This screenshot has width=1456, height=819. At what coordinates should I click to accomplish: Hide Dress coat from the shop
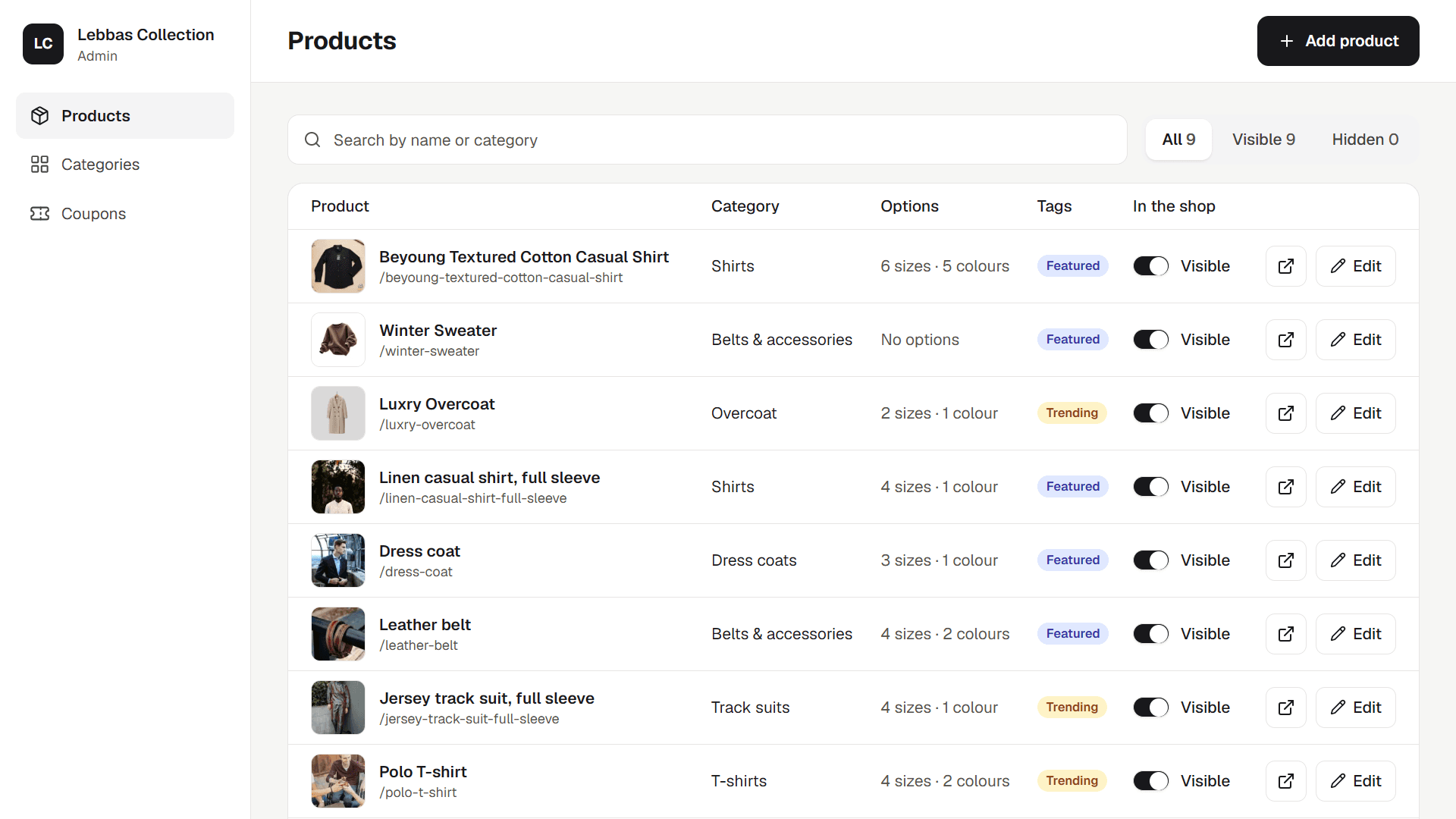tap(1150, 560)
